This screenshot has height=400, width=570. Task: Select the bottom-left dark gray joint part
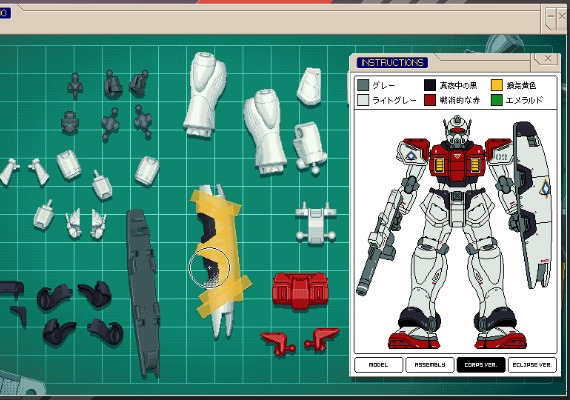coord(70,123)
